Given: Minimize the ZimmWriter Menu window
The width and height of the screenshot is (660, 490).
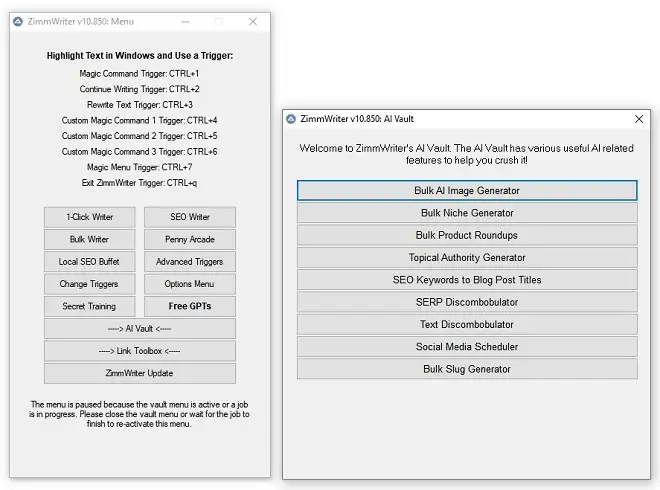Looking at the screenshot, I should (x=185, y=21).
